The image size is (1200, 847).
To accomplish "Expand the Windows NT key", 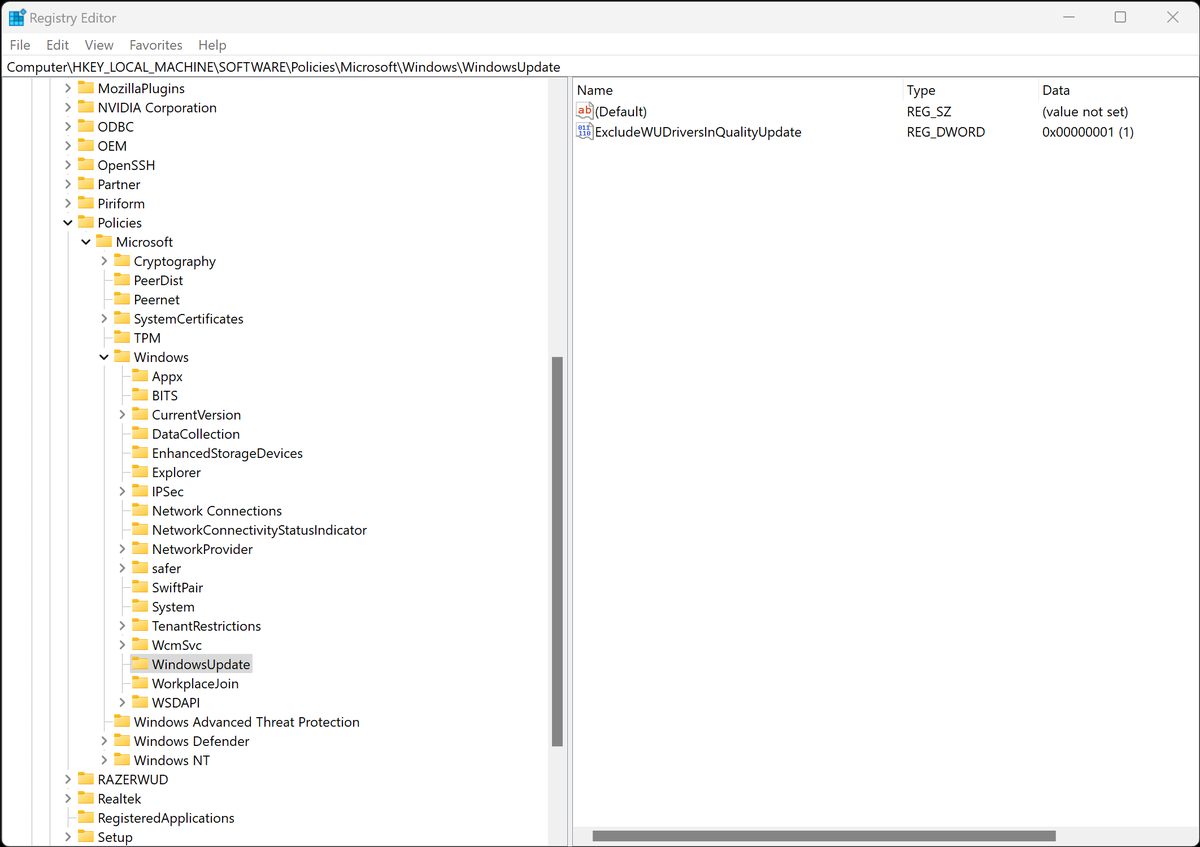I will (104, 760).
